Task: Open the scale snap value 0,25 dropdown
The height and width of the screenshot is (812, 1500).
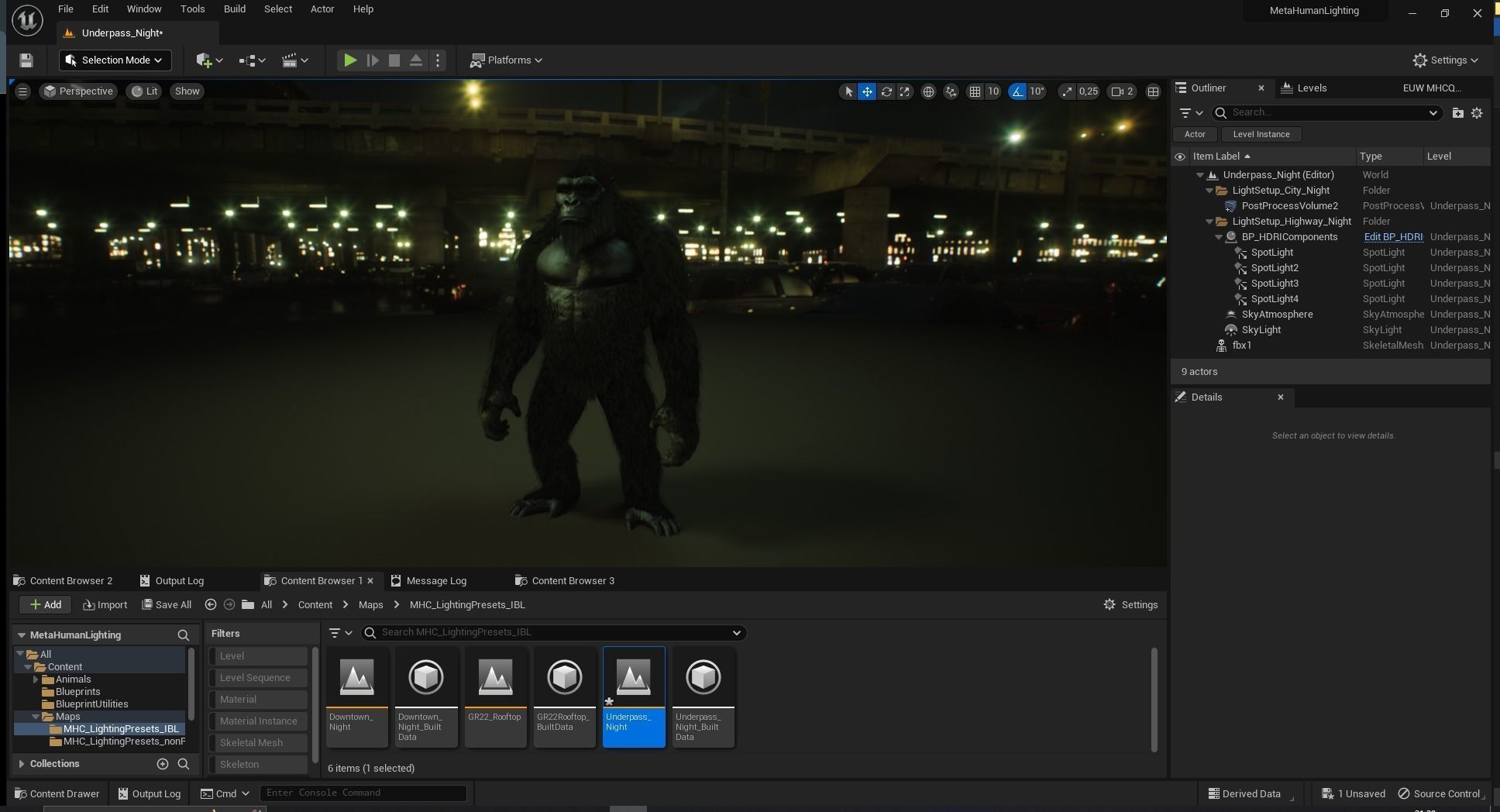Action: [x=1089, y=91]
